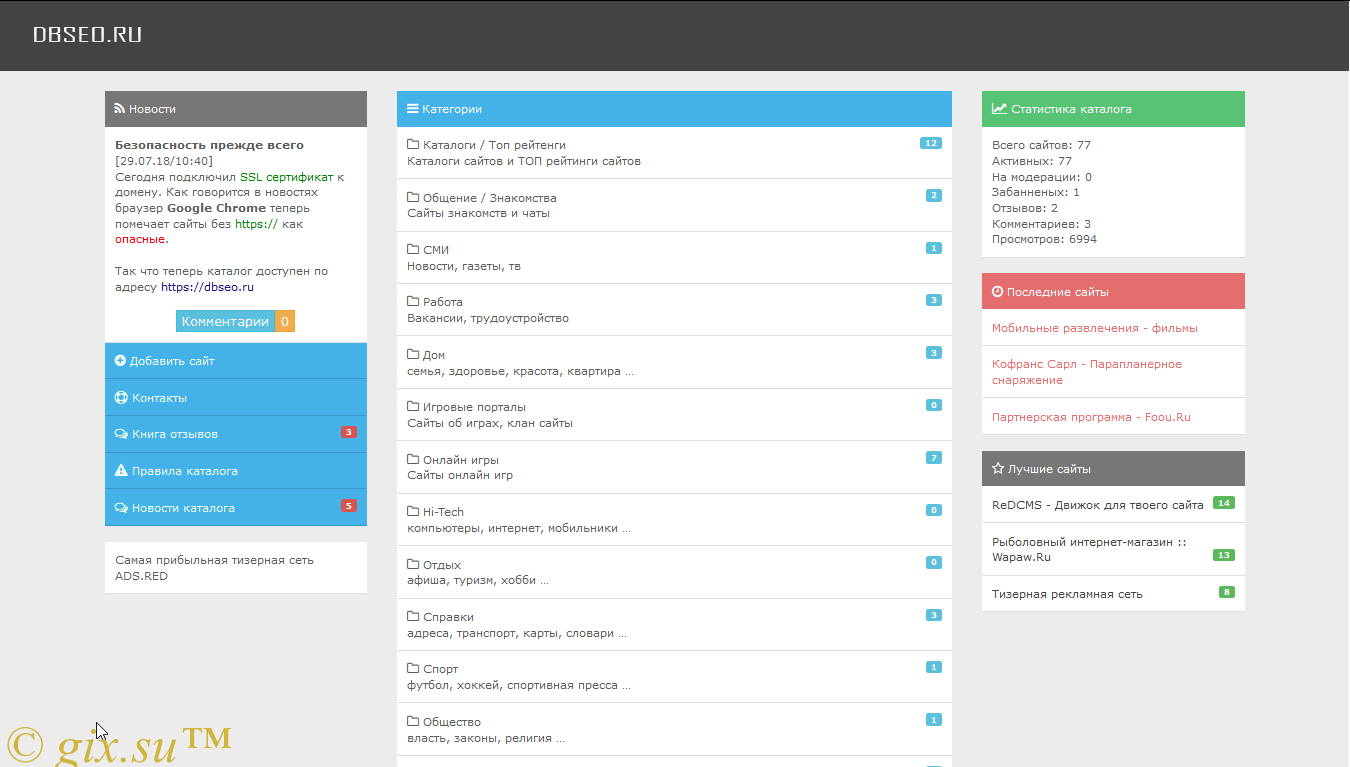Open the Правила каталога menu item

tap(236, 471)
